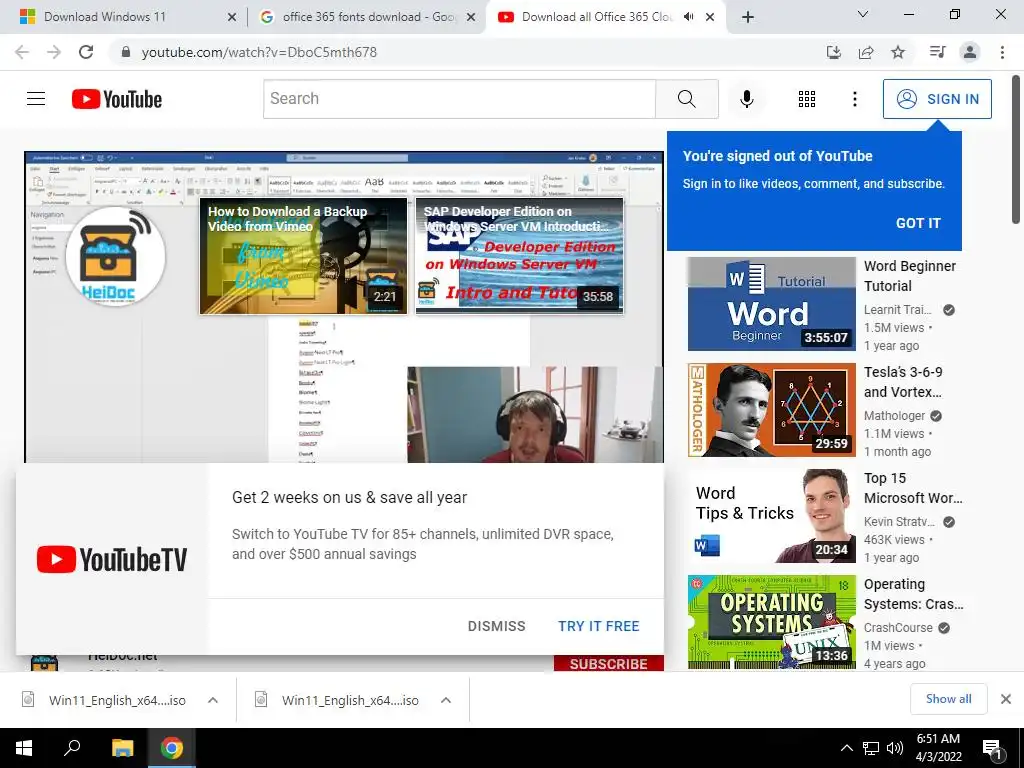This screenshot has width=1024, height=768.
Task: Click the address bar URL
Action: pos(259,52)
